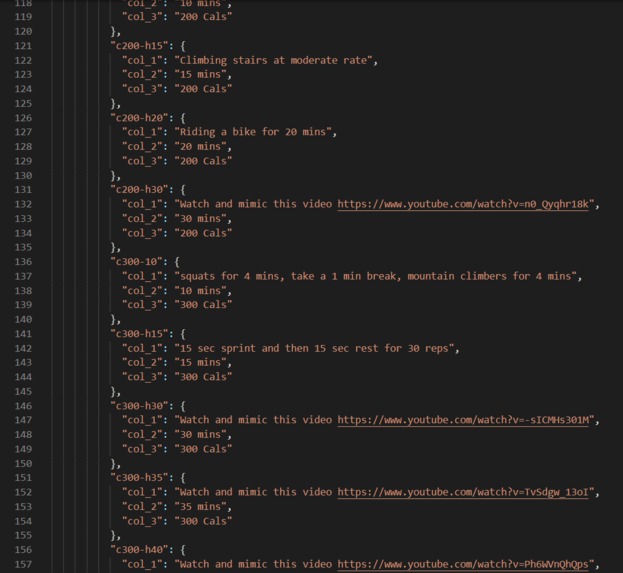Select line number 146 in the gutter
623x573 pixels.
point(23,406)
